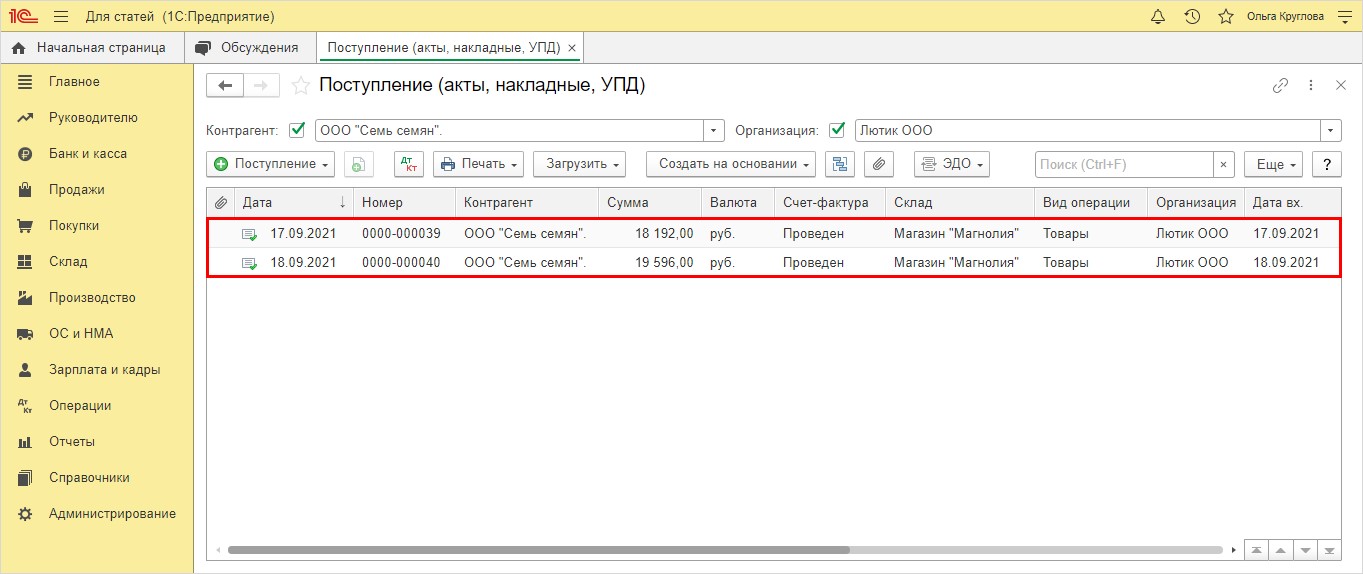Open related documents structure icon

click(x=840, y=164)
